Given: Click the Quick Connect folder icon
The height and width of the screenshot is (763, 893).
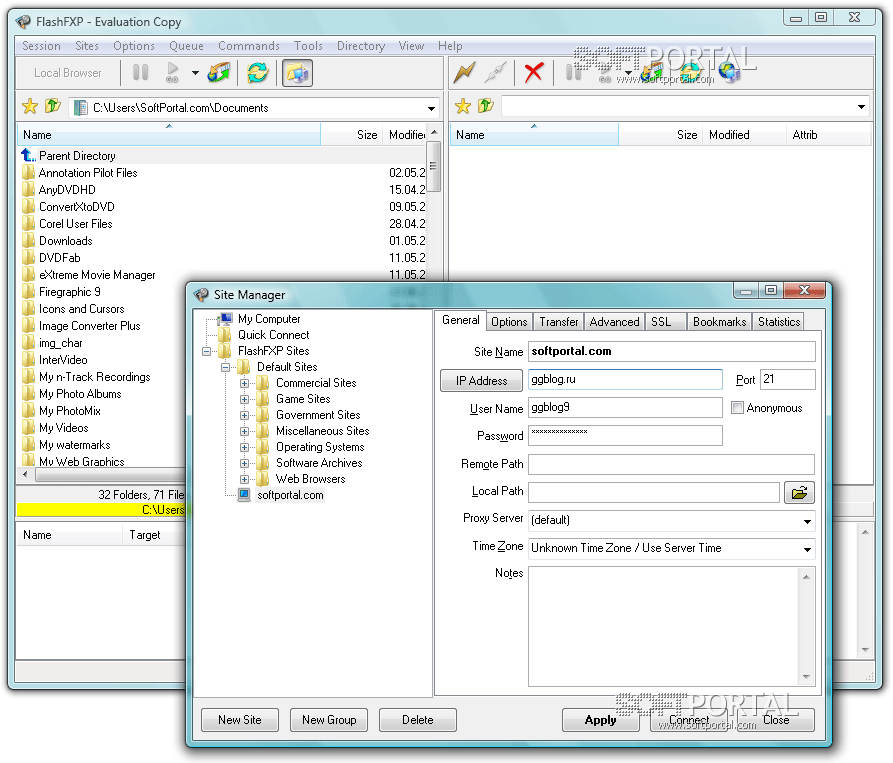Looking at the screenshot, I should [x=225, y=335].
